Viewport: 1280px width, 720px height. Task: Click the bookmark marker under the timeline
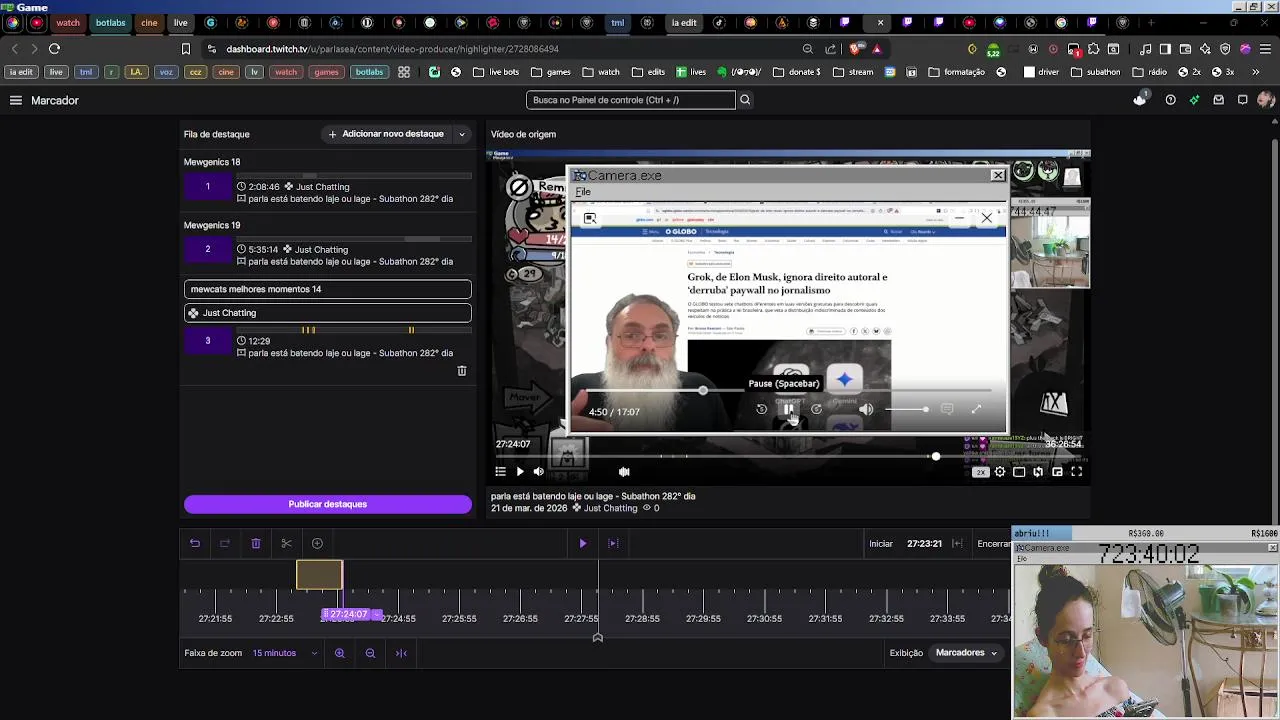598,637
